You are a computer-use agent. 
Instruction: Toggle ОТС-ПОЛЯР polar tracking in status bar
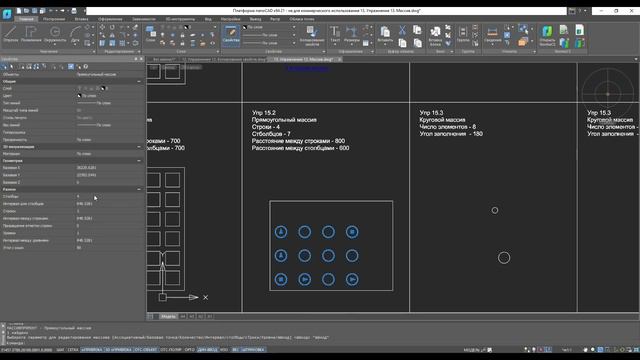click(171, 350)
